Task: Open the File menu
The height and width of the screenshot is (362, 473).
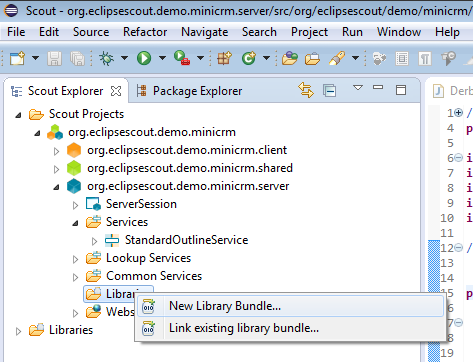Action: click(x=16, y=32)
